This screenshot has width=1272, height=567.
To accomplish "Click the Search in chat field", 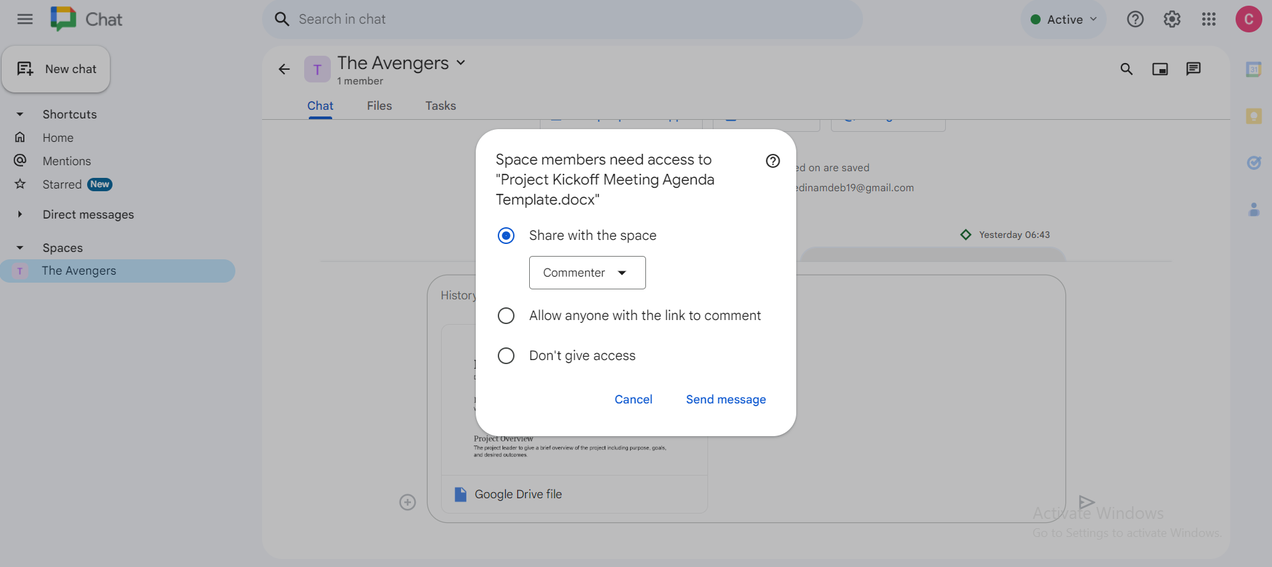I will coord(562,19).
